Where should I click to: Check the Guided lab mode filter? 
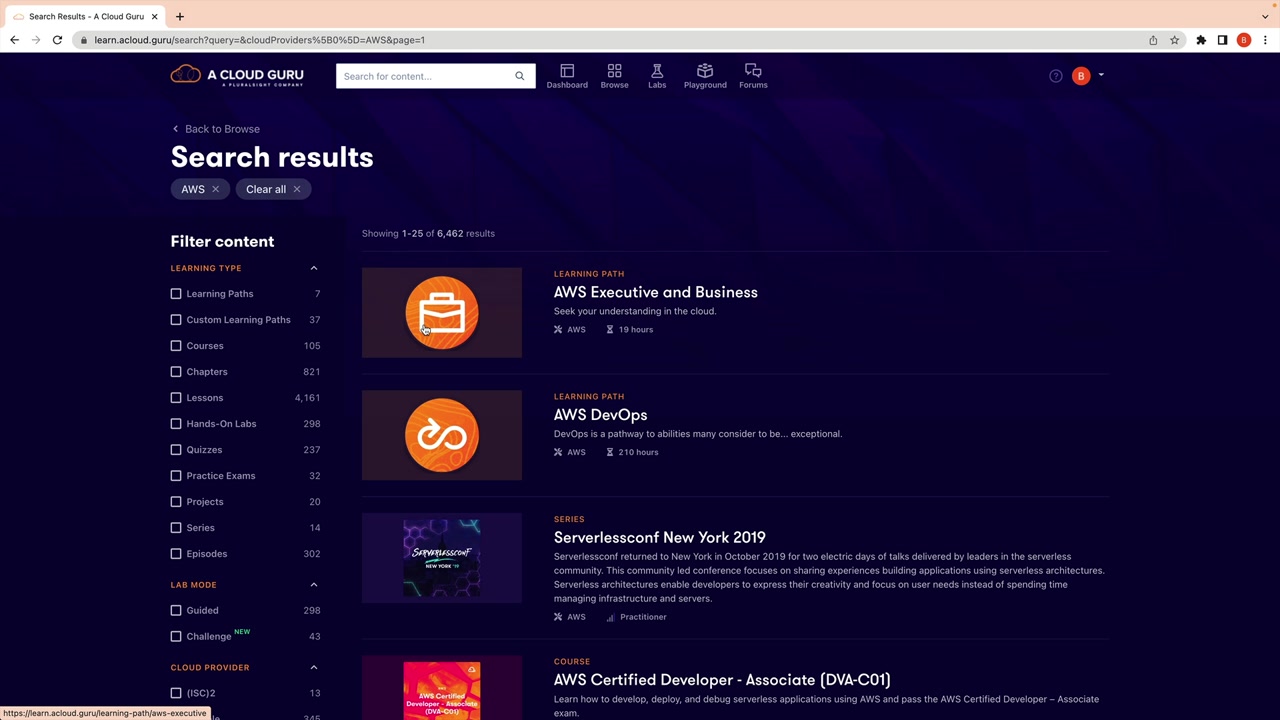coord(176,610)
